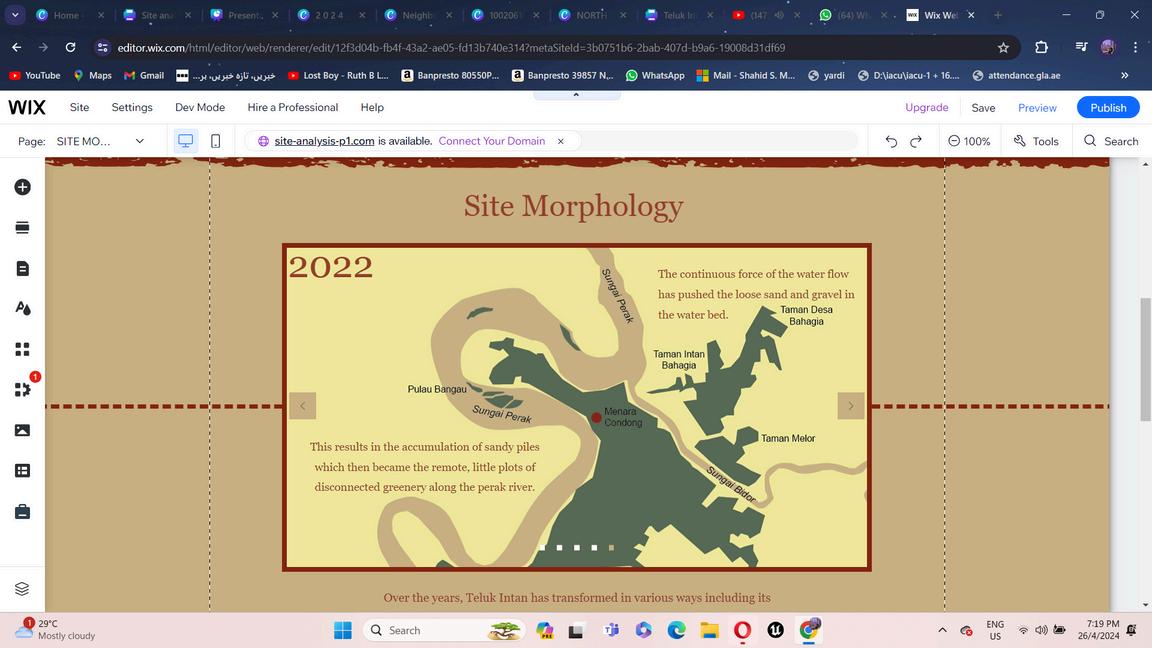Open Hire a Professional menu

[x=292, y=107]
